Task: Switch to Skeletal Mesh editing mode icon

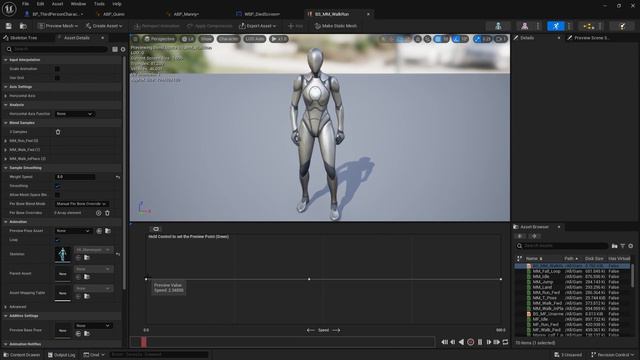Action: pos(524,26)
